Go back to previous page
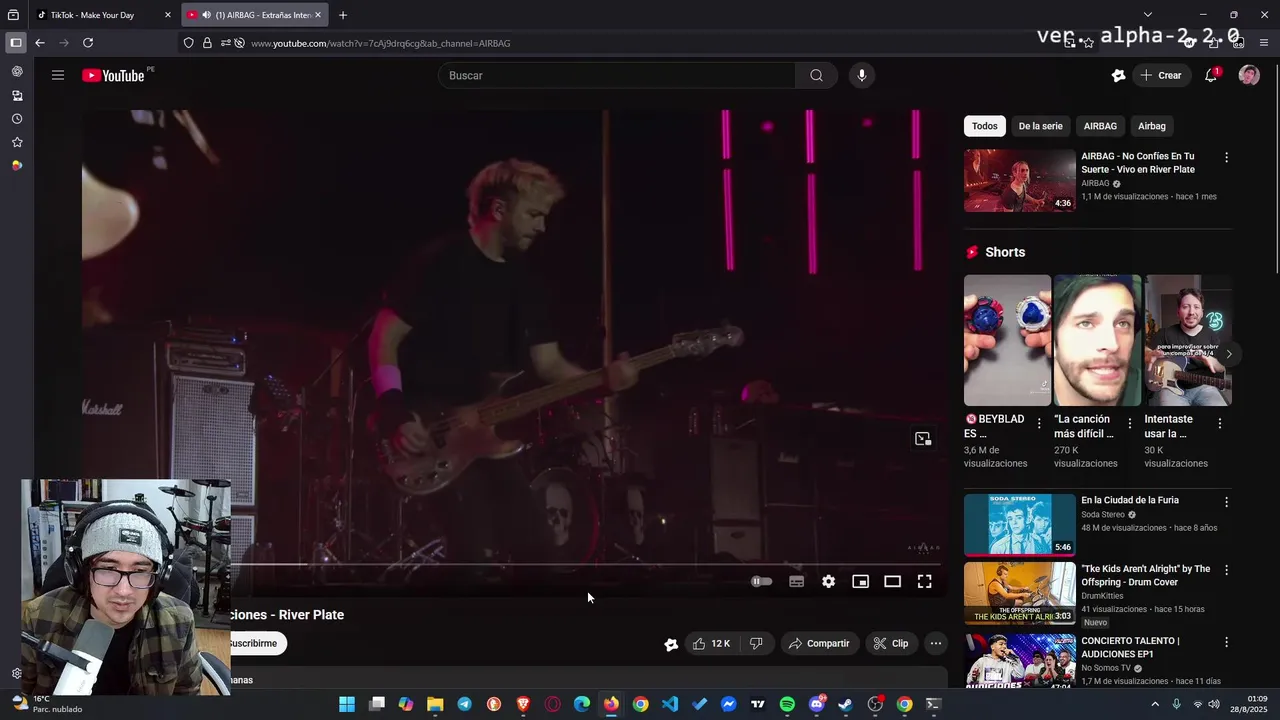Viewport: 1280px width, 720px height. (40, 43)
